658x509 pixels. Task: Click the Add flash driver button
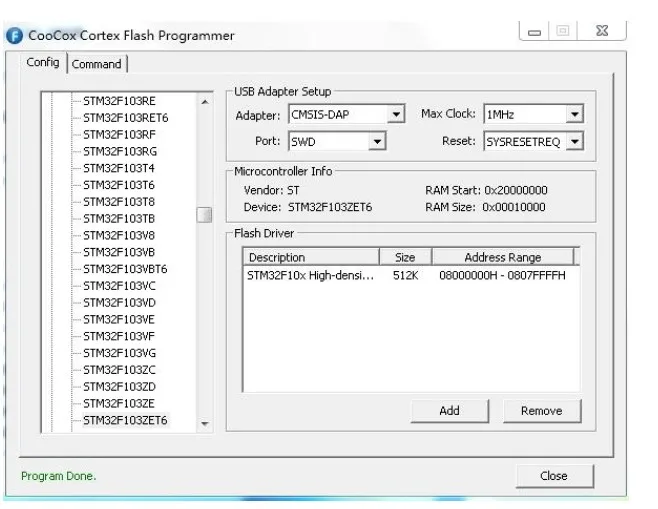(x=449, y=410)
